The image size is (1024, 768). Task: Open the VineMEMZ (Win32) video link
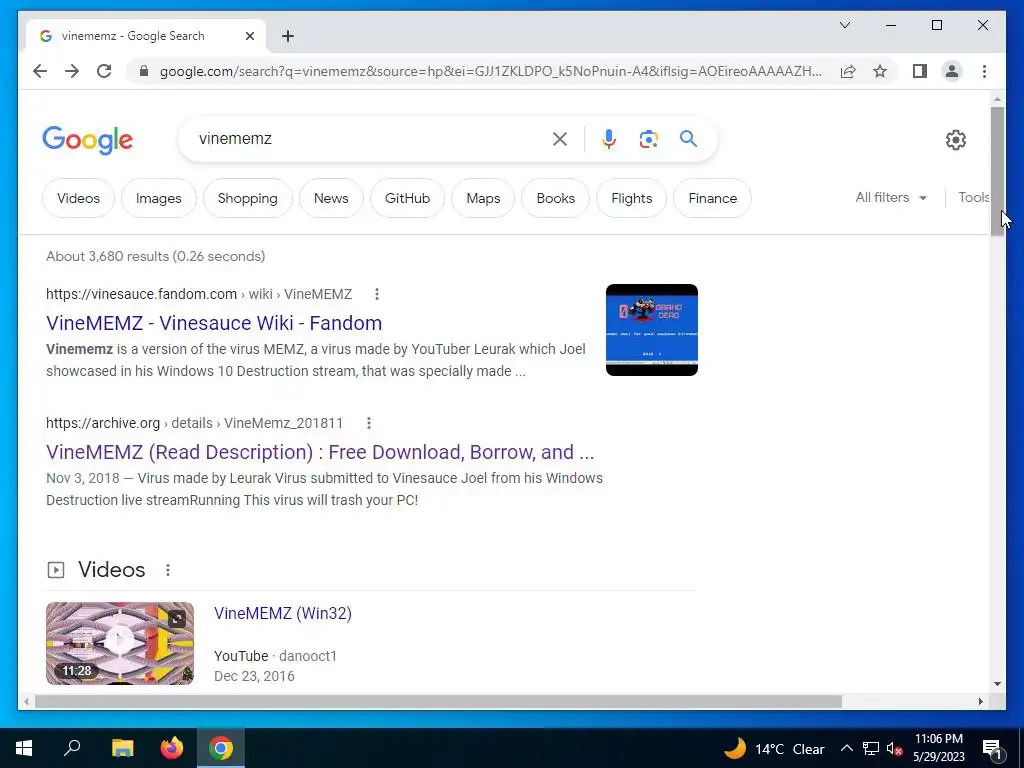click(x=283, y=613)
